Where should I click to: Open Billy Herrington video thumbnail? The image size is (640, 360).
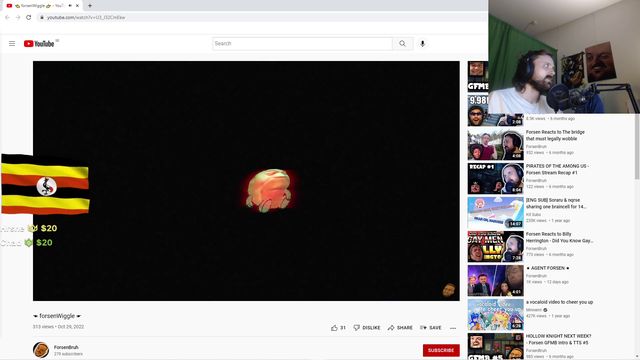coord(496,247)
